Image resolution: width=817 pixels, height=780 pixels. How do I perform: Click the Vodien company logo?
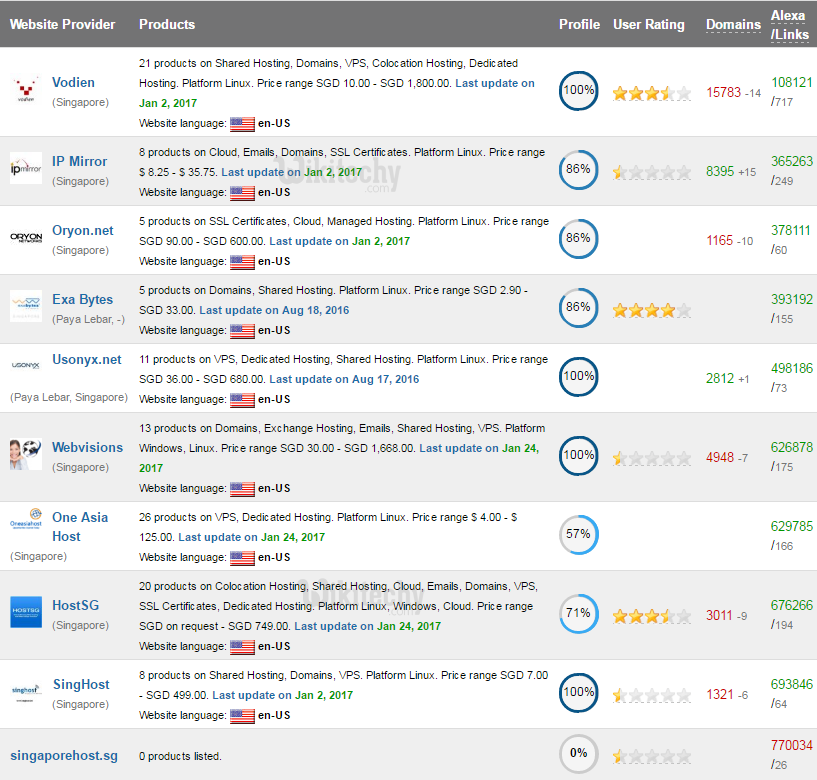tap(25, 91)
